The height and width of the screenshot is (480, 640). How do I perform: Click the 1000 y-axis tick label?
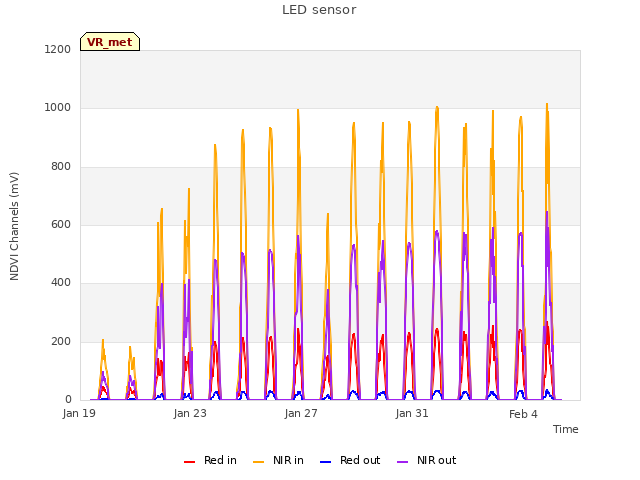58,108
